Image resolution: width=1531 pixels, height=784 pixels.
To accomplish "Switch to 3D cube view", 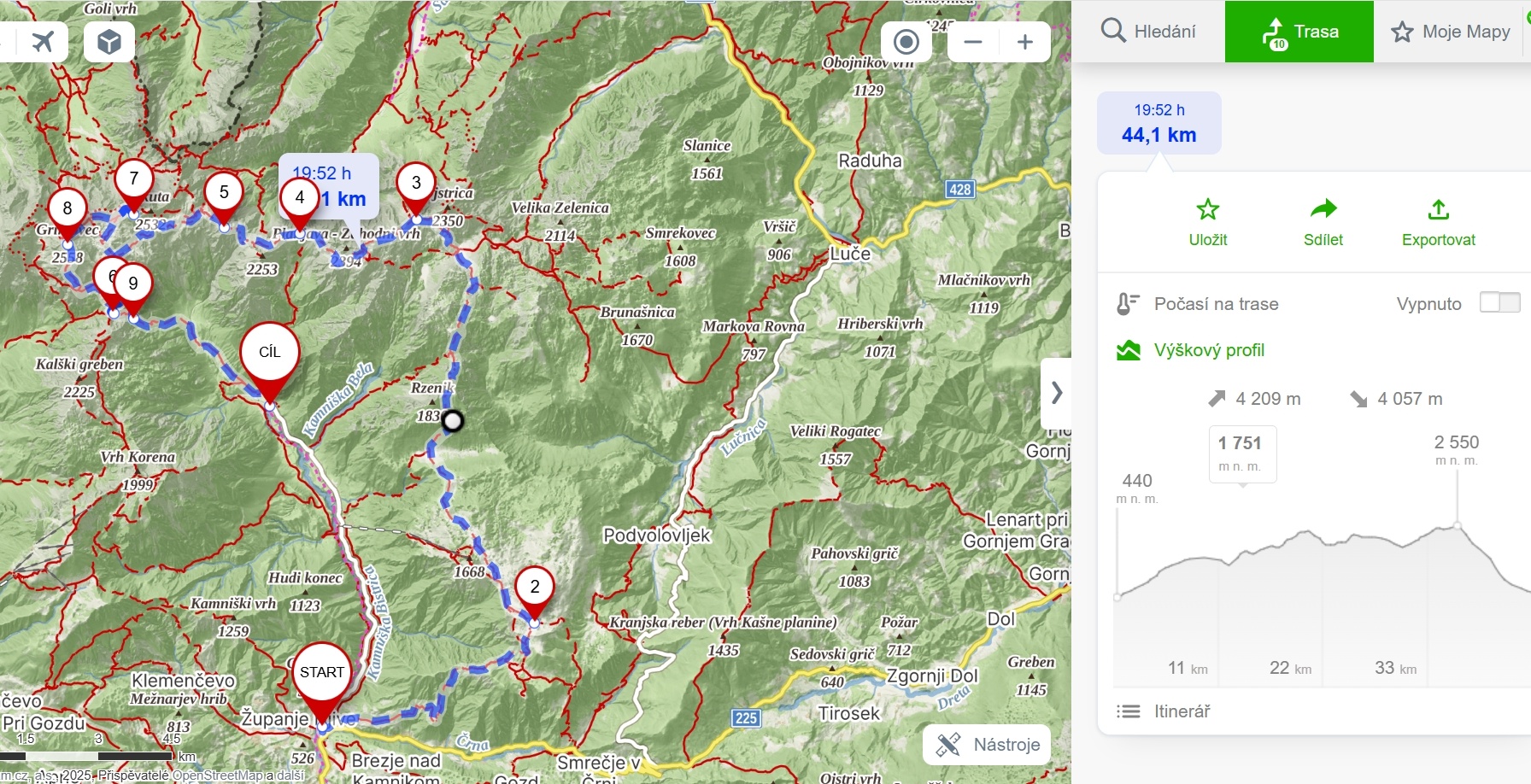I will pyautogui.click(x=109, y=41).
